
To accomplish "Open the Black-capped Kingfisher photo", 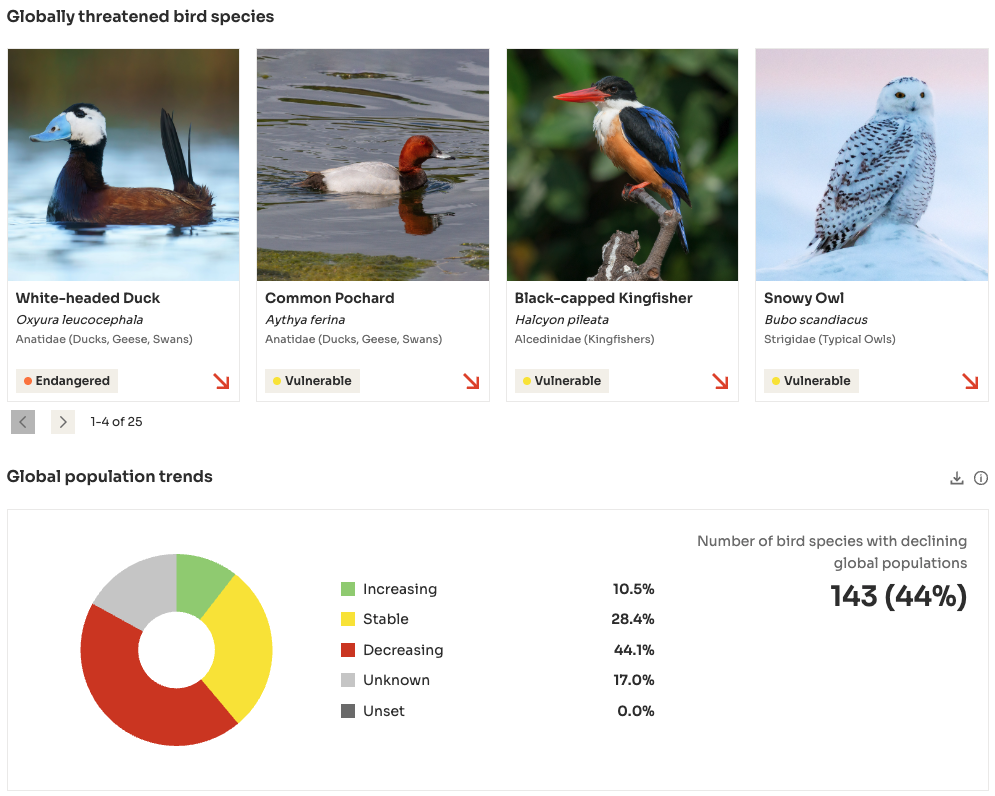I will 622,165.
